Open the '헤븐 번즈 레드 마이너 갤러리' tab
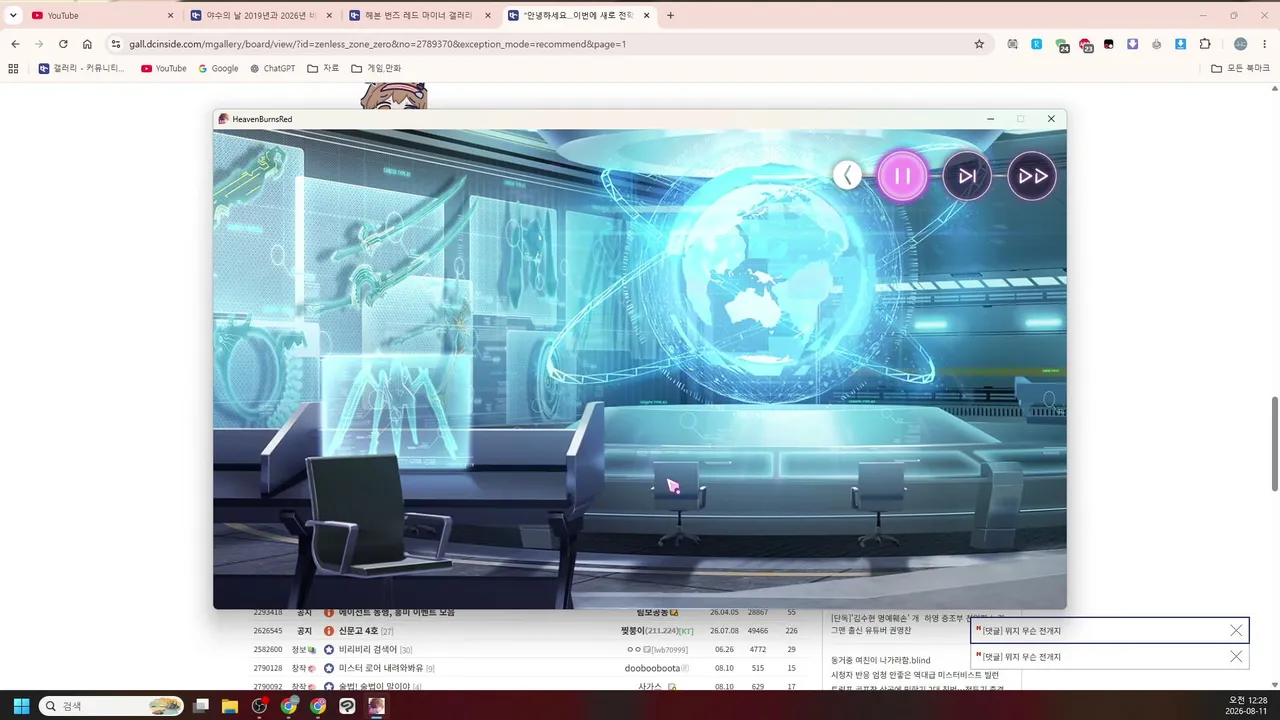The image size is (1280, 720). [420, 15]
